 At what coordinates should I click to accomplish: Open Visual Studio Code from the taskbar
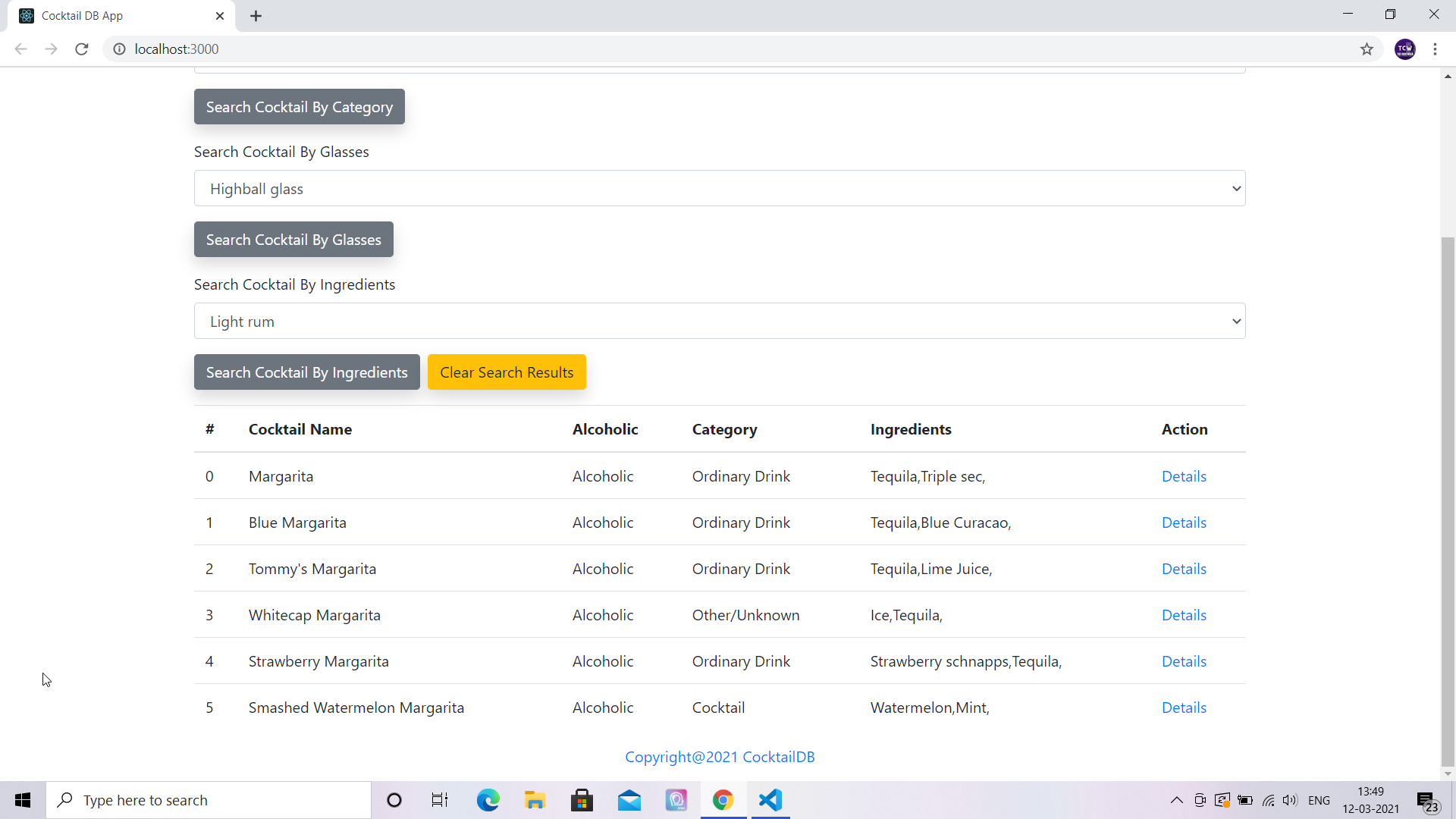[770, 800]
